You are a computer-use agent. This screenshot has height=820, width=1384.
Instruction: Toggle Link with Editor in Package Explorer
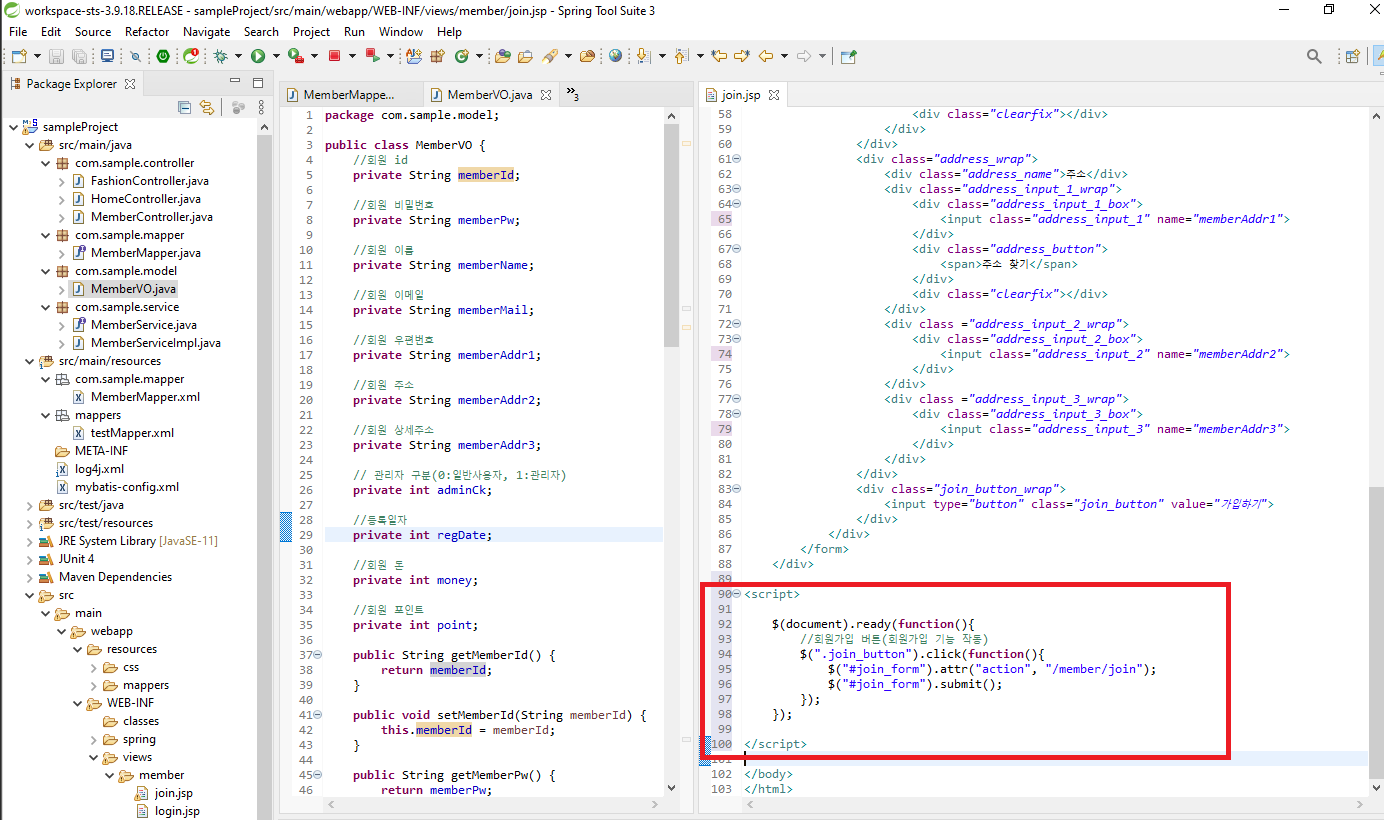206,108
